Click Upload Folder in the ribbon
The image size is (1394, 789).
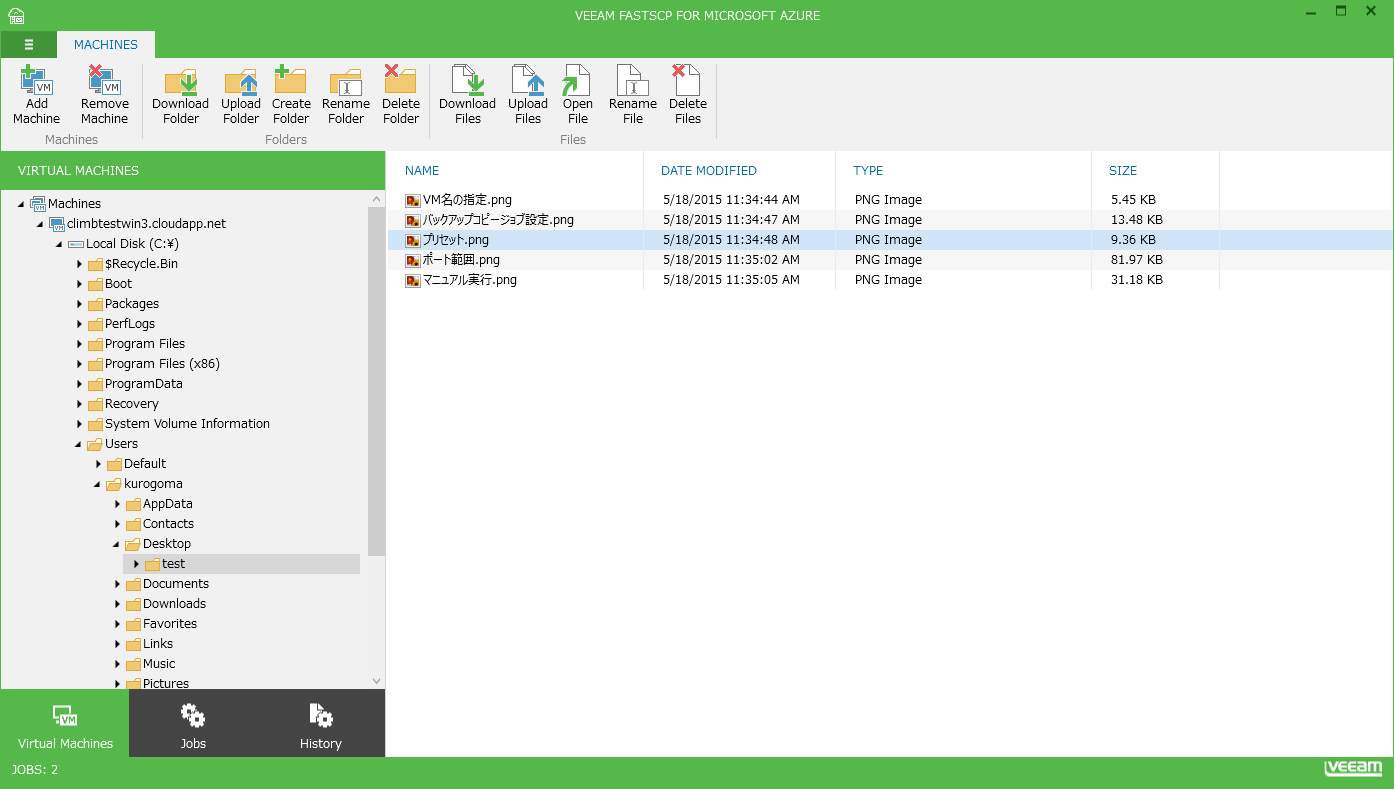[x=241, y=96]
